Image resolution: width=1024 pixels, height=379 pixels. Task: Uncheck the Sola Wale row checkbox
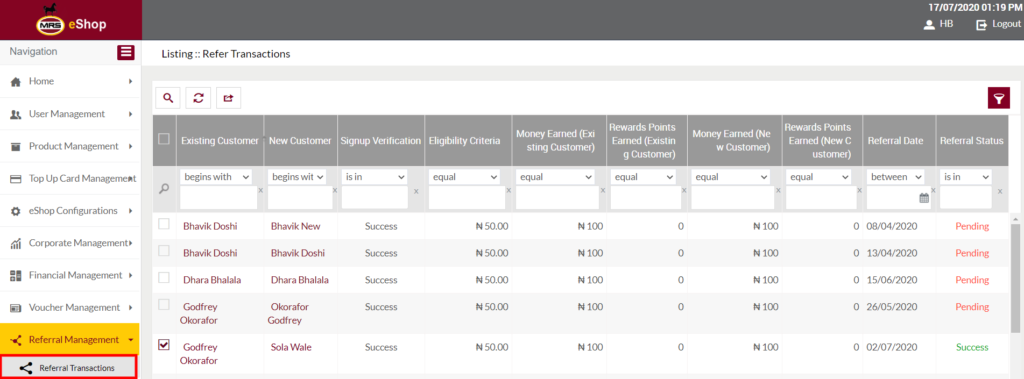coord(164,344)
